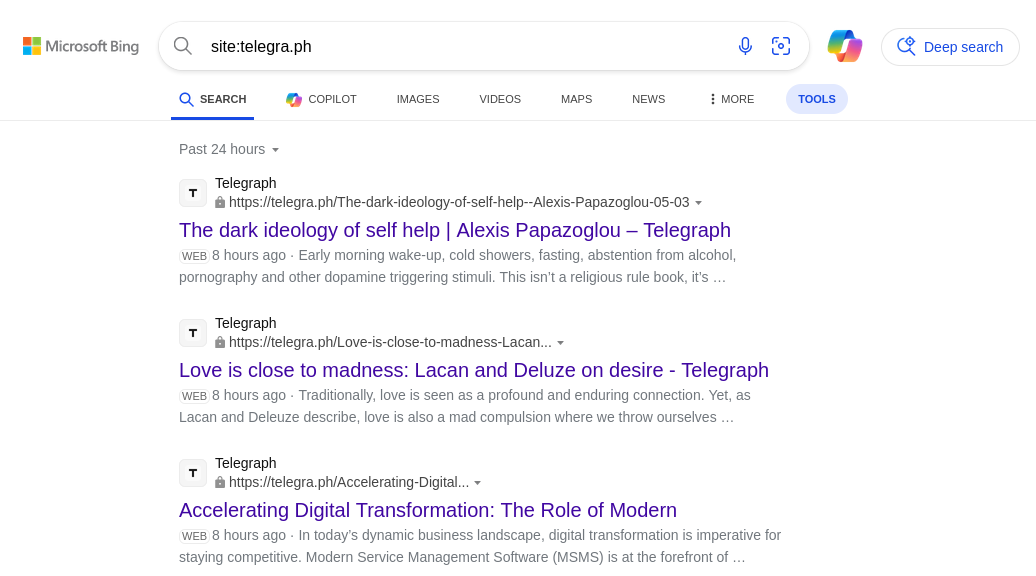Click the Accelerating-Digital URL text
This screenshot has height=576, width=1036.
point(349,482)
